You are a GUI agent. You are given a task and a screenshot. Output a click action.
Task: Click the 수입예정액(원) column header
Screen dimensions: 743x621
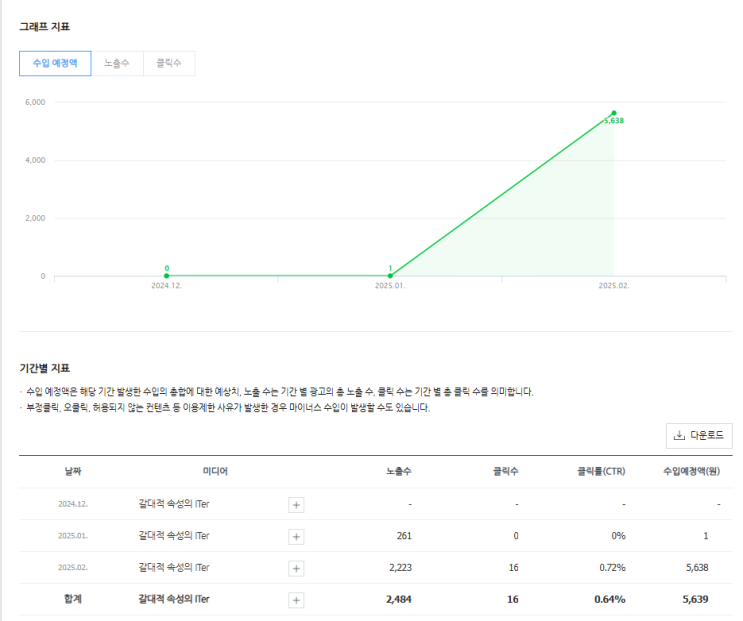[x=692, y=471]
